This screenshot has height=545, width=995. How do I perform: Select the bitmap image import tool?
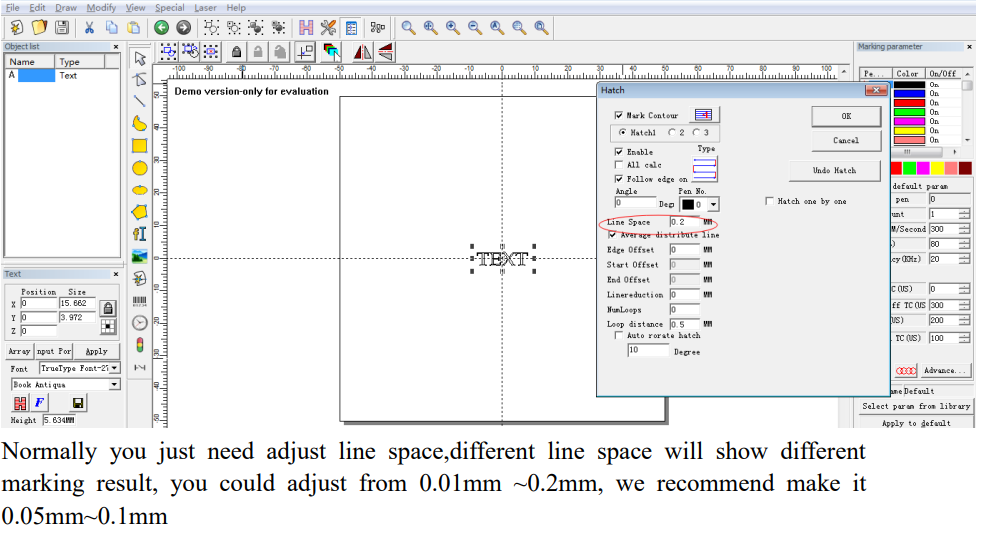tap(140, 256)
